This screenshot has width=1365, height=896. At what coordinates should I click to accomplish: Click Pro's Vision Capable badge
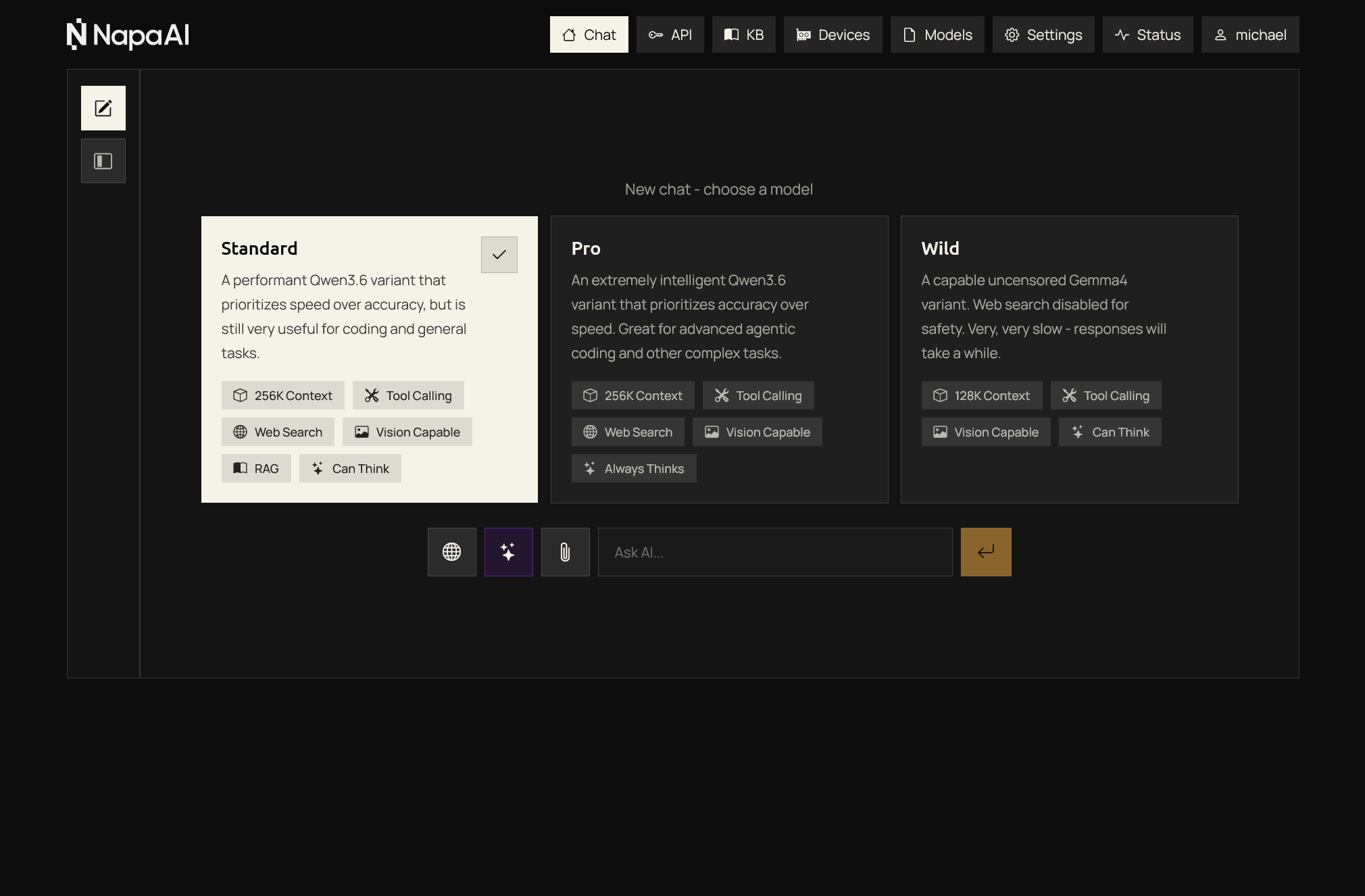(x=758, y=432)
